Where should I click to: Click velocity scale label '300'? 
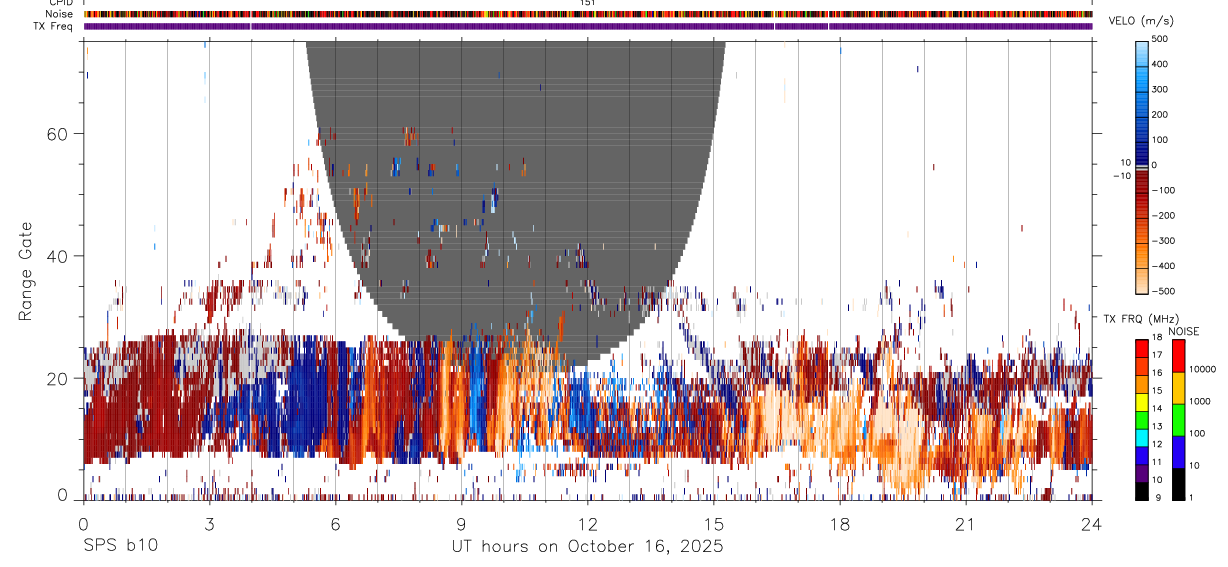1160,89
